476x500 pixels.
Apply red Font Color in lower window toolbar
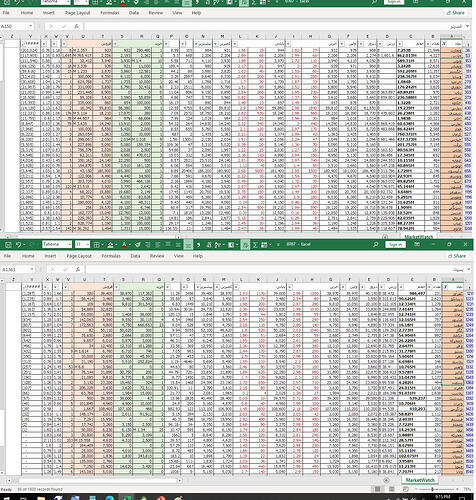pyautogui.click(x=124, y=245)
